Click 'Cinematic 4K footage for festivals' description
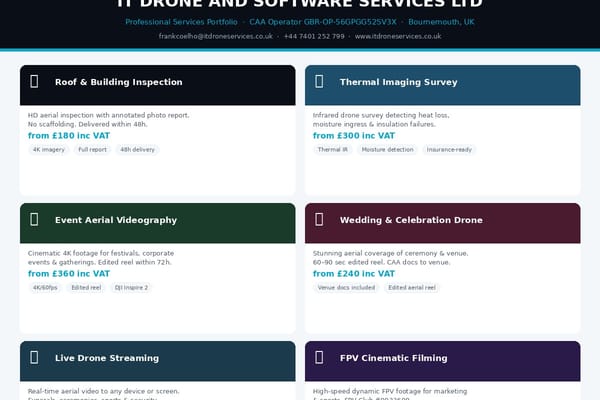 coord(101,253)
